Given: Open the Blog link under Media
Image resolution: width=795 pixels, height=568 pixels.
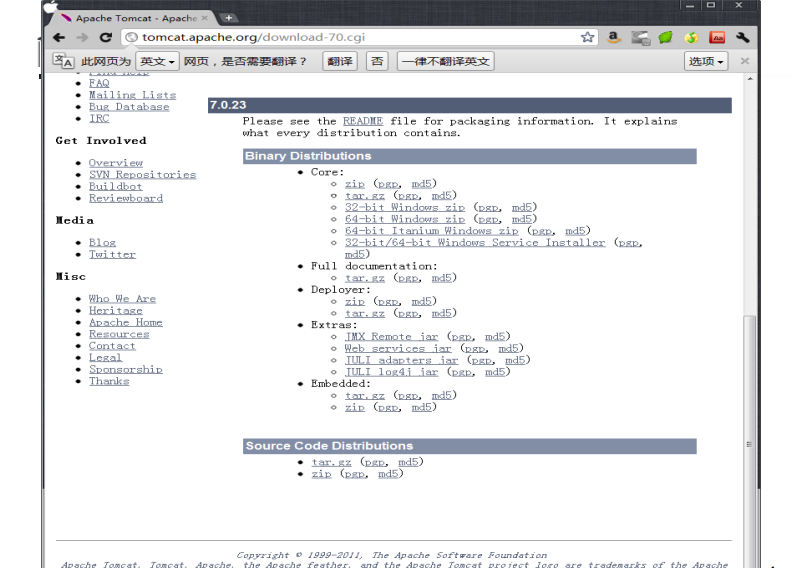Looking at the screenshot, I should 102,242.
